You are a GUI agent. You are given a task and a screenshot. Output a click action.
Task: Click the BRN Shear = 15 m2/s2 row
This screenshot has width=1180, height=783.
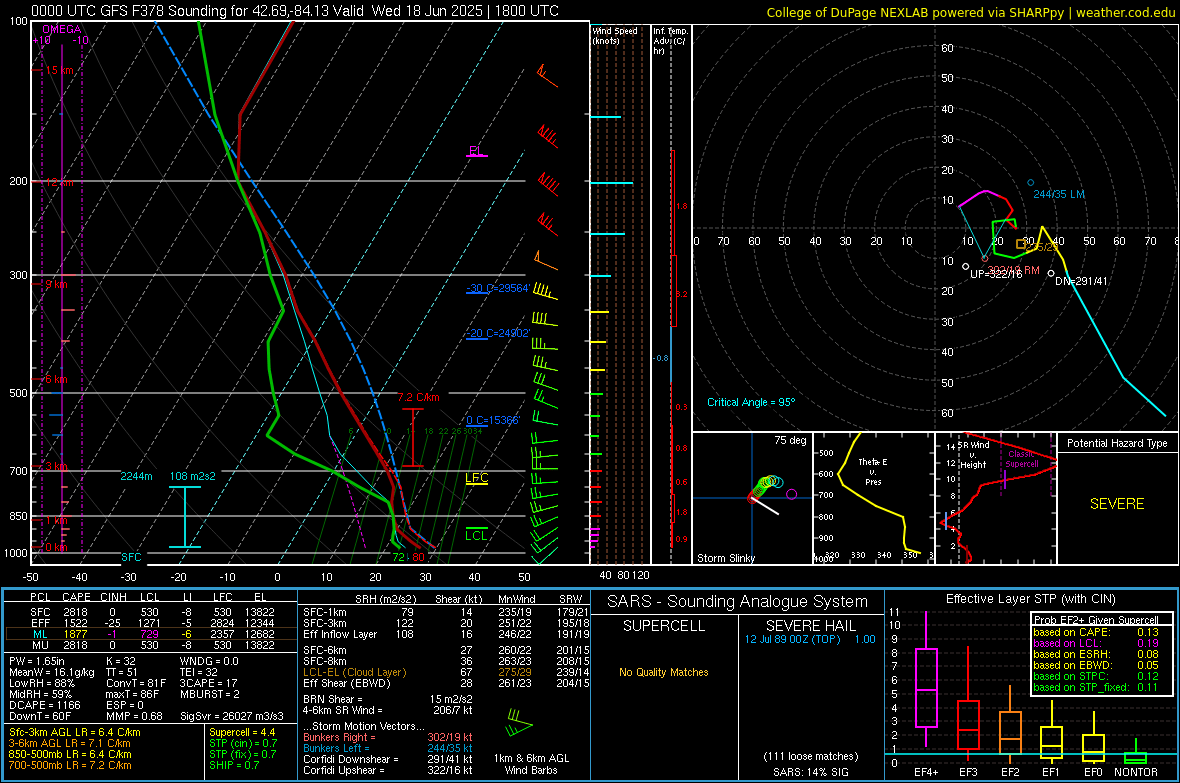point(388,699)
